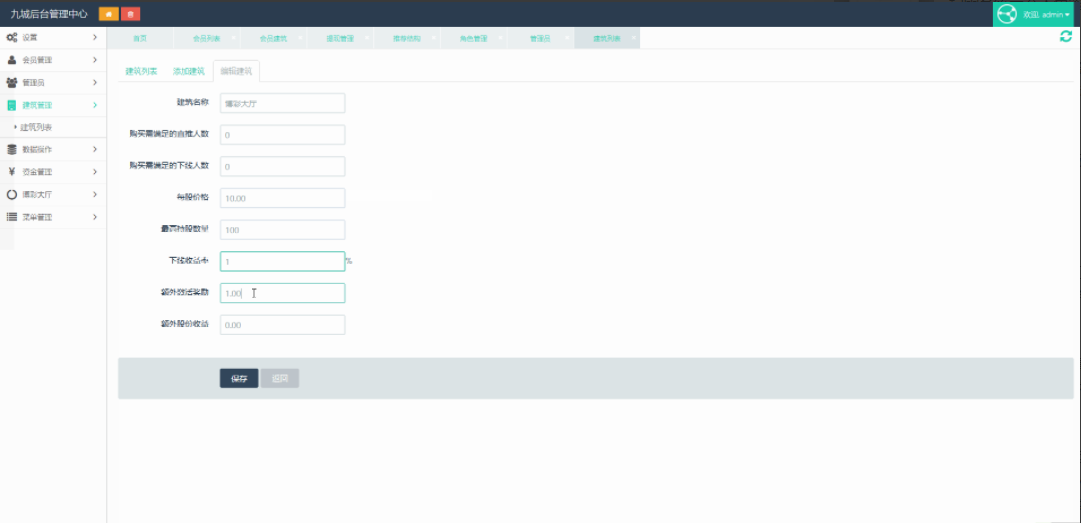Switch to the 会员列表 tab
1081x523 pixels.
click(x=205, y=39)
